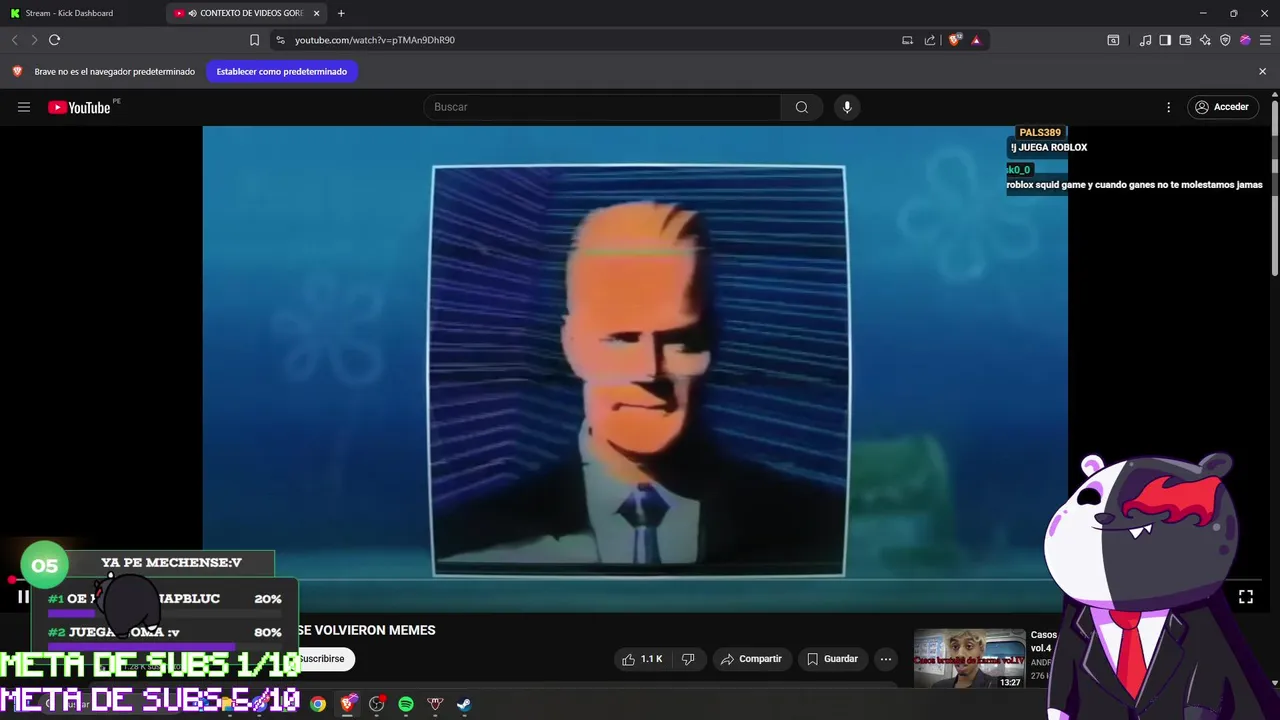
Task: Save video with Guardar button
Action: (x=832, y=659)
